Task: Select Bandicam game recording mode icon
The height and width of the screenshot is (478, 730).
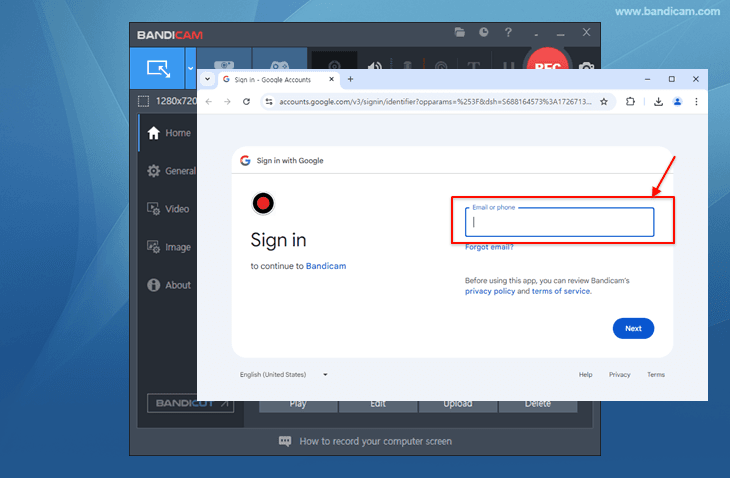Action: point(279,59)
